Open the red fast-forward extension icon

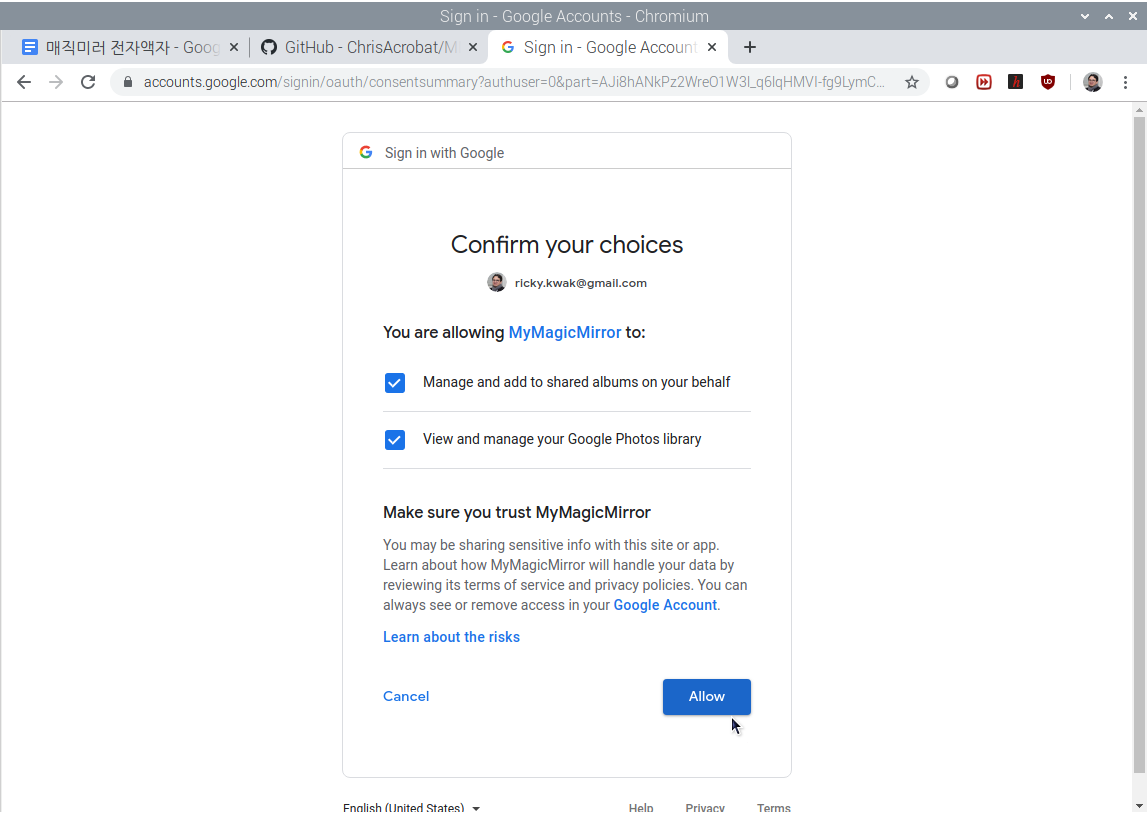tap(984, 82)
